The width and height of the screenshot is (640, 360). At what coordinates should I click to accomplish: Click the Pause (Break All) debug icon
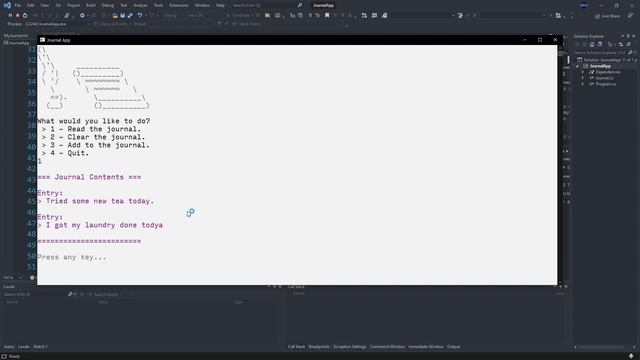coord(10,16)
